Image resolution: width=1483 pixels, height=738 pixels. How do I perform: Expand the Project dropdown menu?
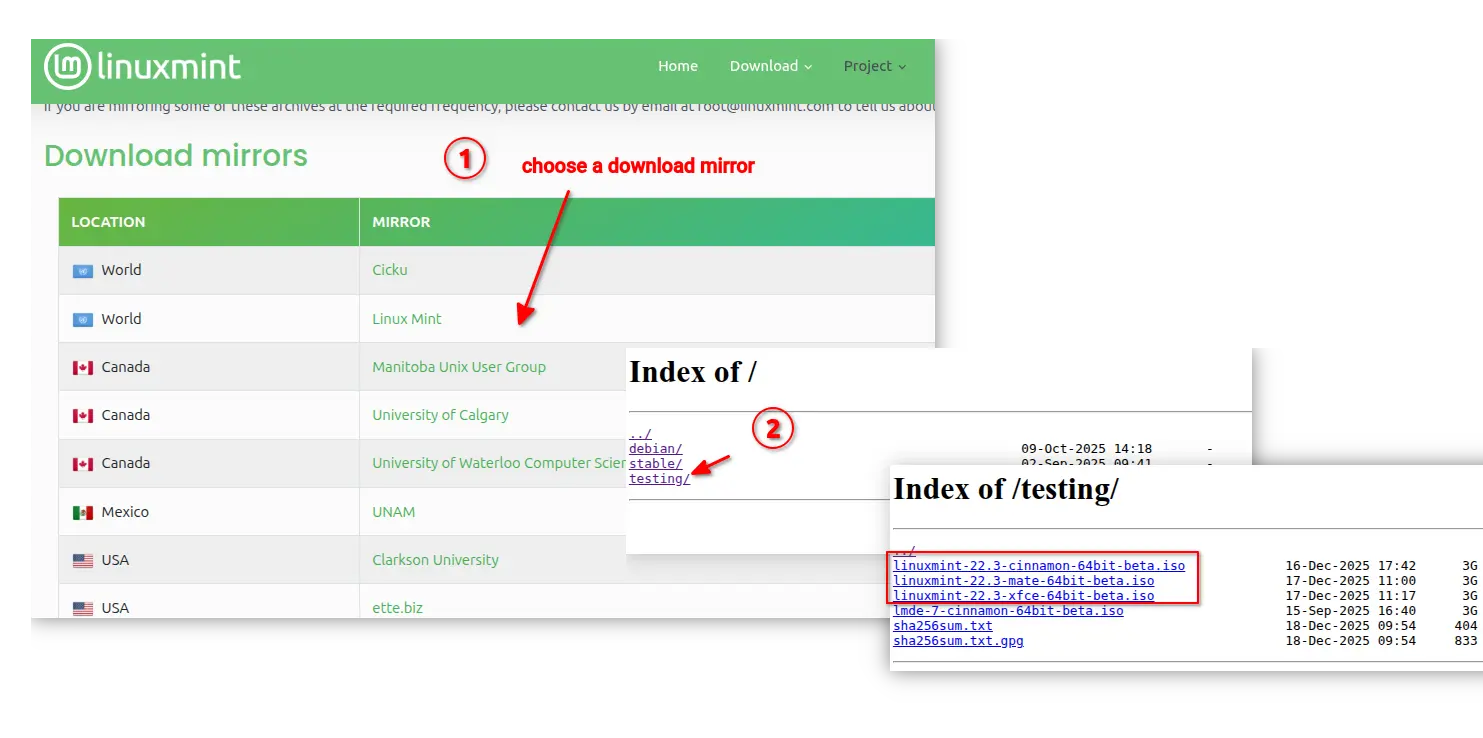[874, 66]
